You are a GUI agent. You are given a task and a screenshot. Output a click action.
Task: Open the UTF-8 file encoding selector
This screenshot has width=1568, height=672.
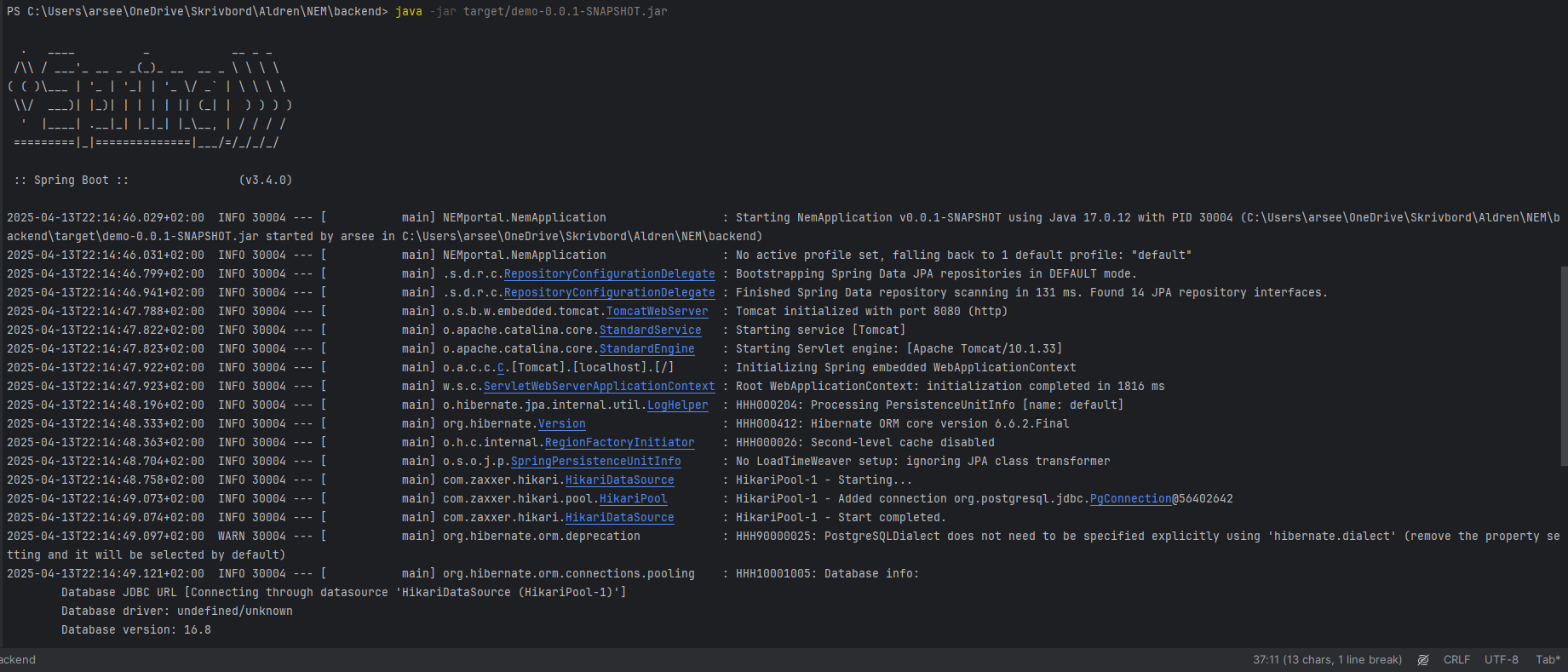1501,660
